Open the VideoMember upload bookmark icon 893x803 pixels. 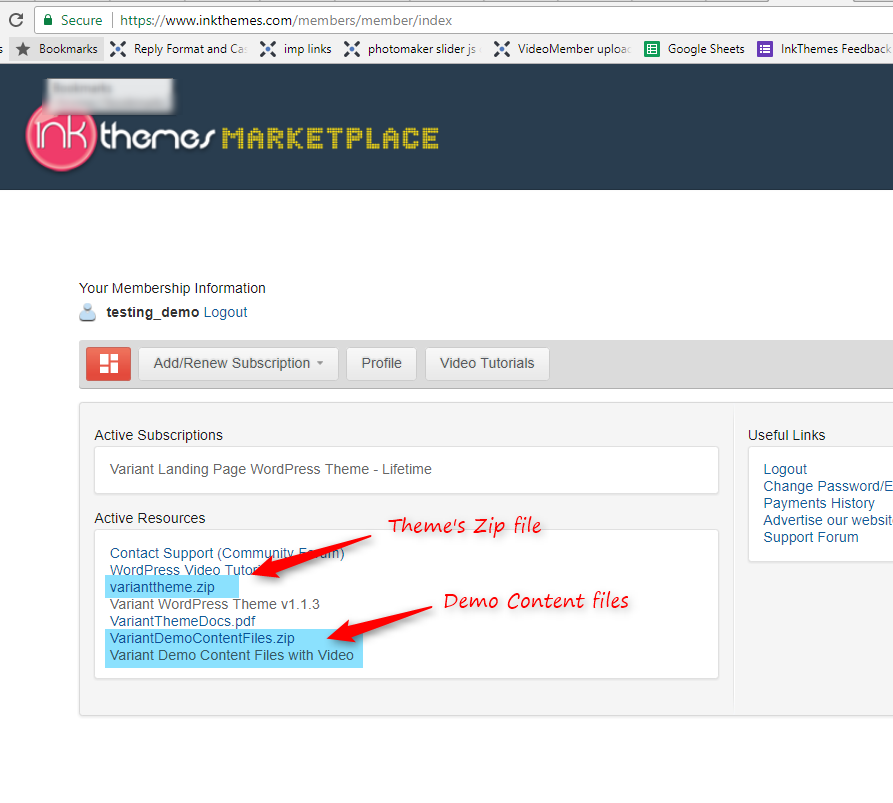click(502, 49)
